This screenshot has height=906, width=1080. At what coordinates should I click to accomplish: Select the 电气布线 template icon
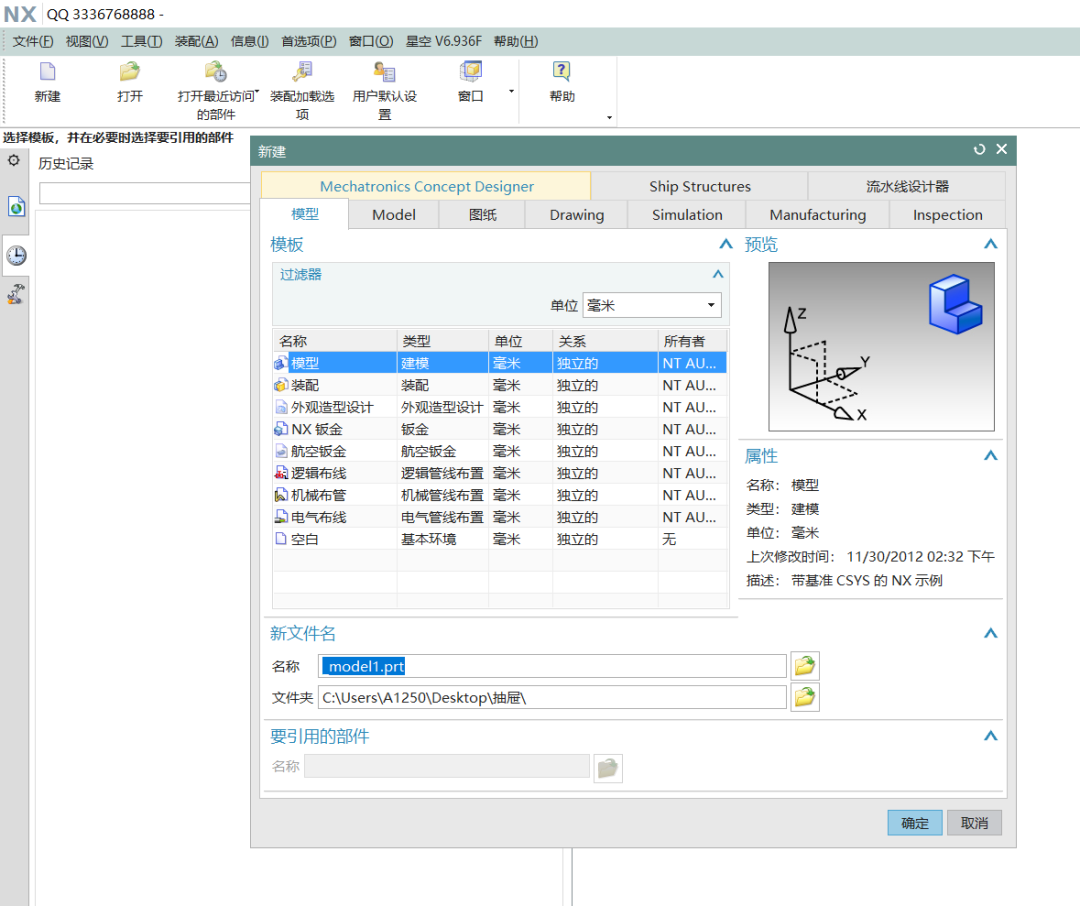pyautogui.click(x=280, y=517)
